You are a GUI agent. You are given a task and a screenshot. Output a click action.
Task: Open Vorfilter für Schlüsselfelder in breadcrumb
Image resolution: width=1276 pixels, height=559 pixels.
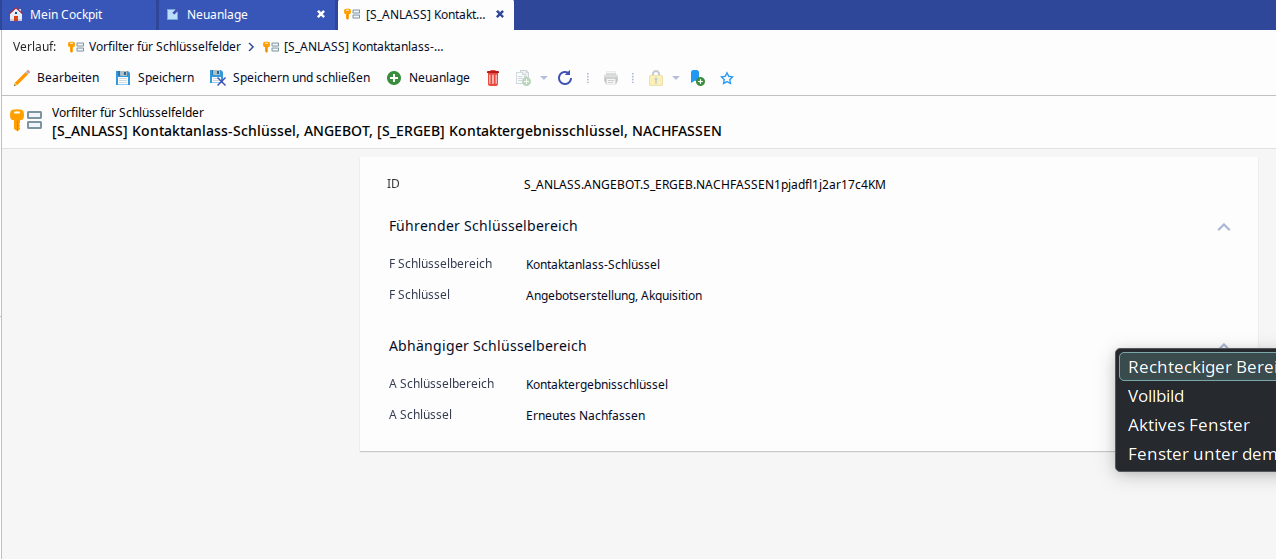(x=164, y=47)
